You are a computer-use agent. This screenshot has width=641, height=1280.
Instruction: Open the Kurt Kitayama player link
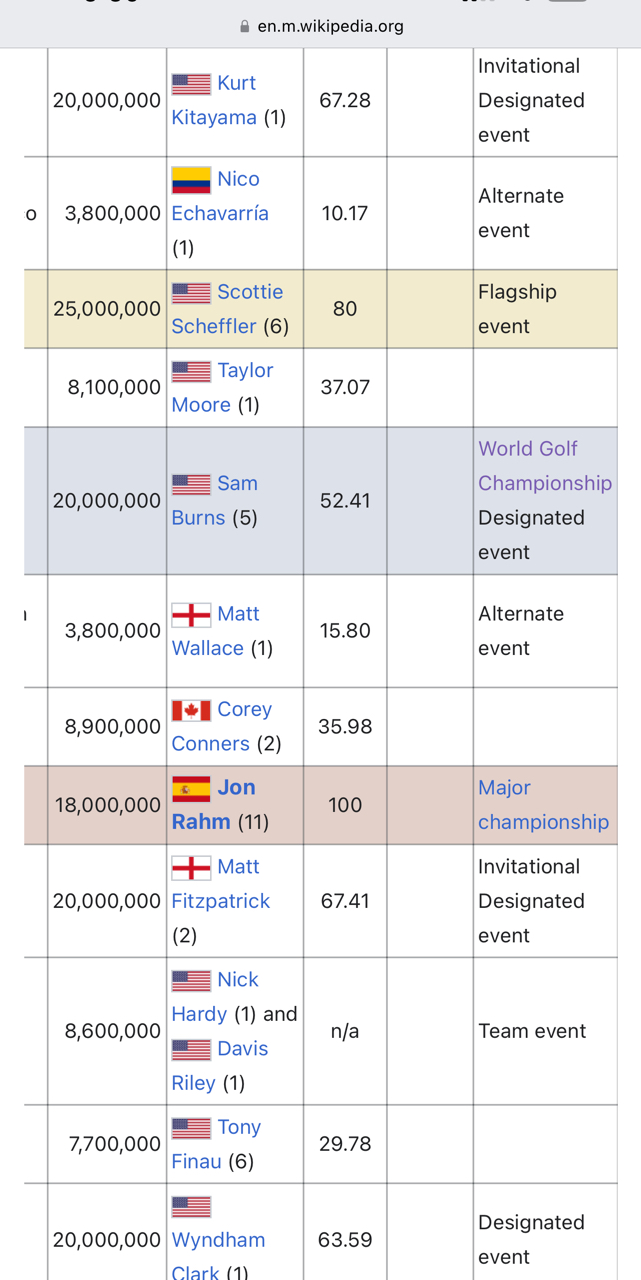coord(215,100)
